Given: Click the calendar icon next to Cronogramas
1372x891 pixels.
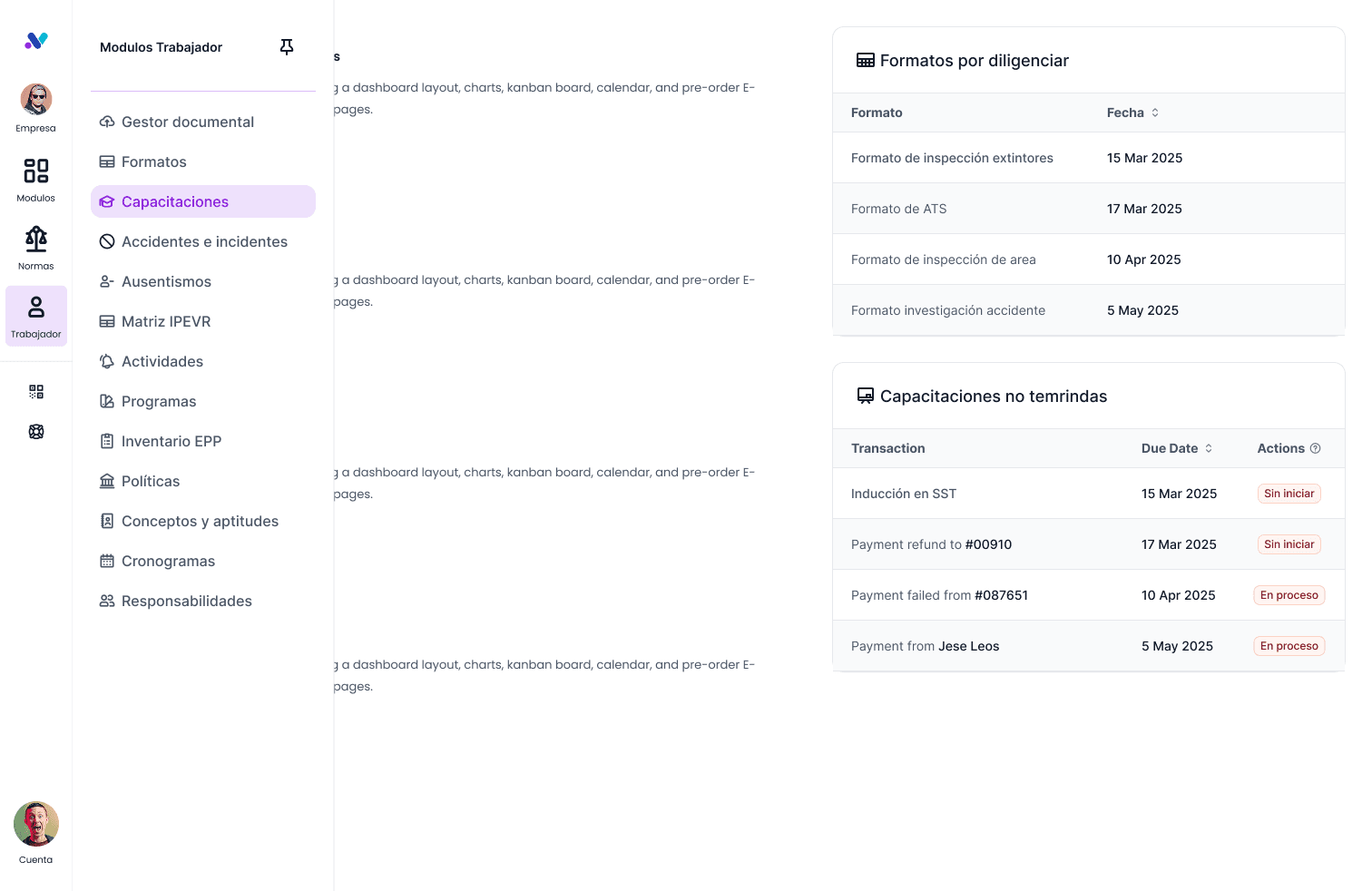Looking at the screenshot, I should (107, 561).
